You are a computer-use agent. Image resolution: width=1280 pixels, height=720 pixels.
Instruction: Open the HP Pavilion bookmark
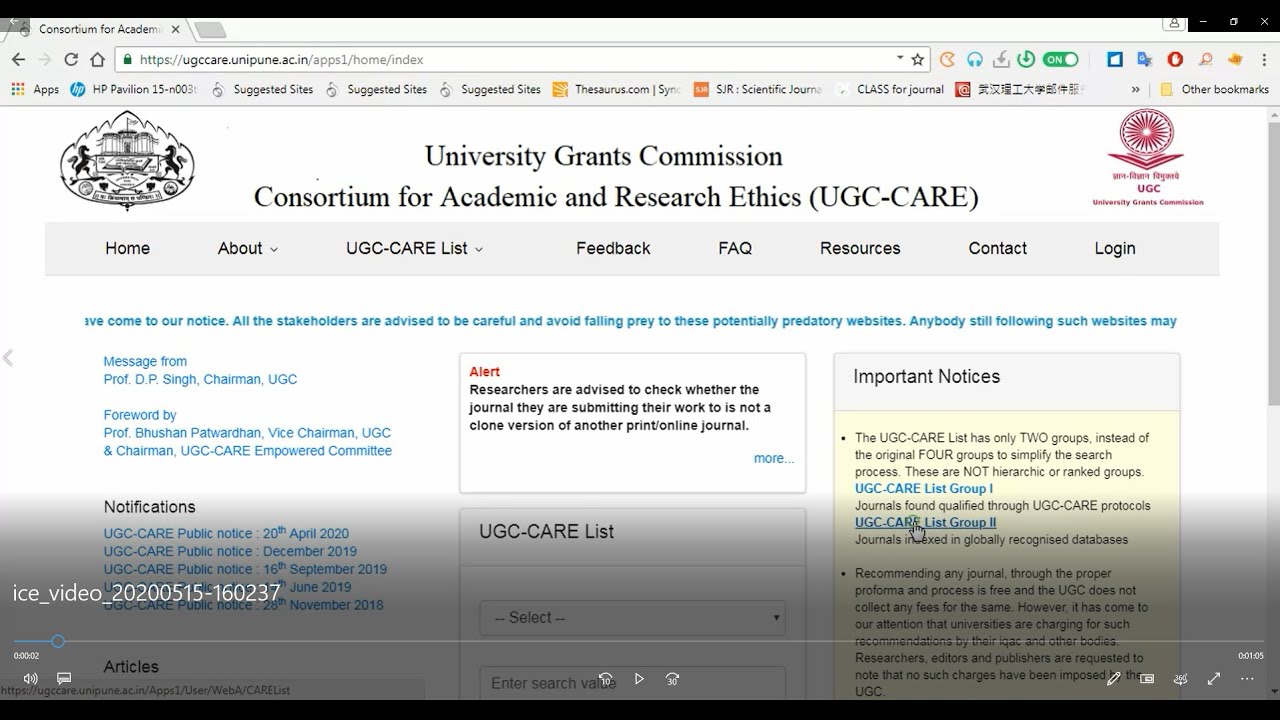click(x=133, y=89)
